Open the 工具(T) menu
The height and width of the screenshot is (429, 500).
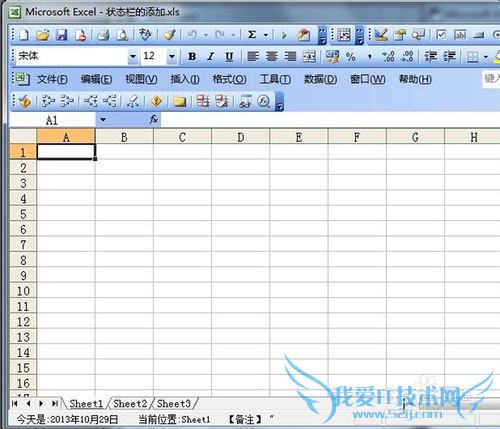tap(275, 79)
